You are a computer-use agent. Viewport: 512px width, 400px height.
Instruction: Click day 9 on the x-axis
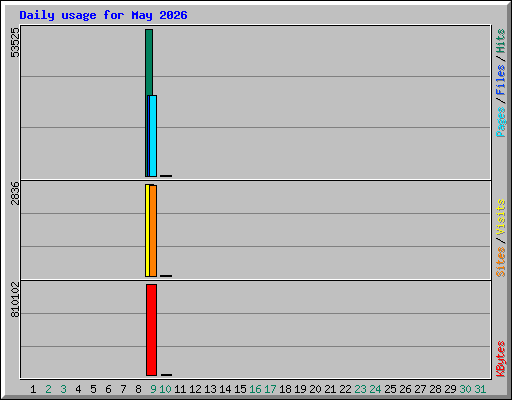(x=153, y=389)
